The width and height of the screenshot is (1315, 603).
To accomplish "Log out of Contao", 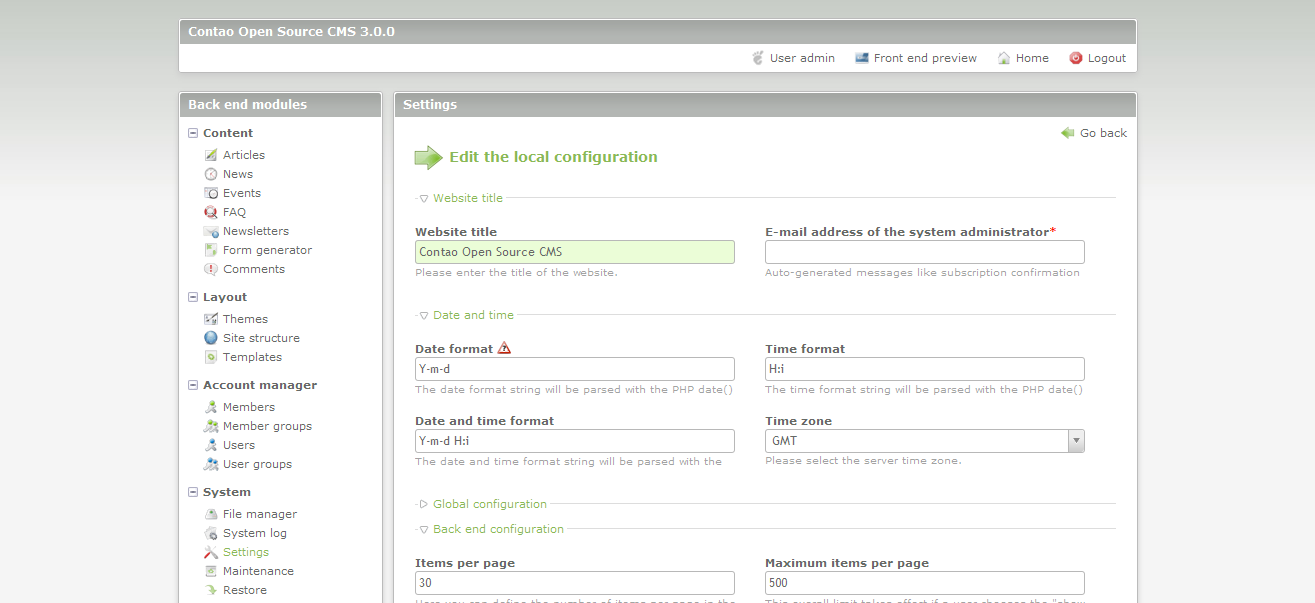I will pyautogui.click(x=1106, y=57).
